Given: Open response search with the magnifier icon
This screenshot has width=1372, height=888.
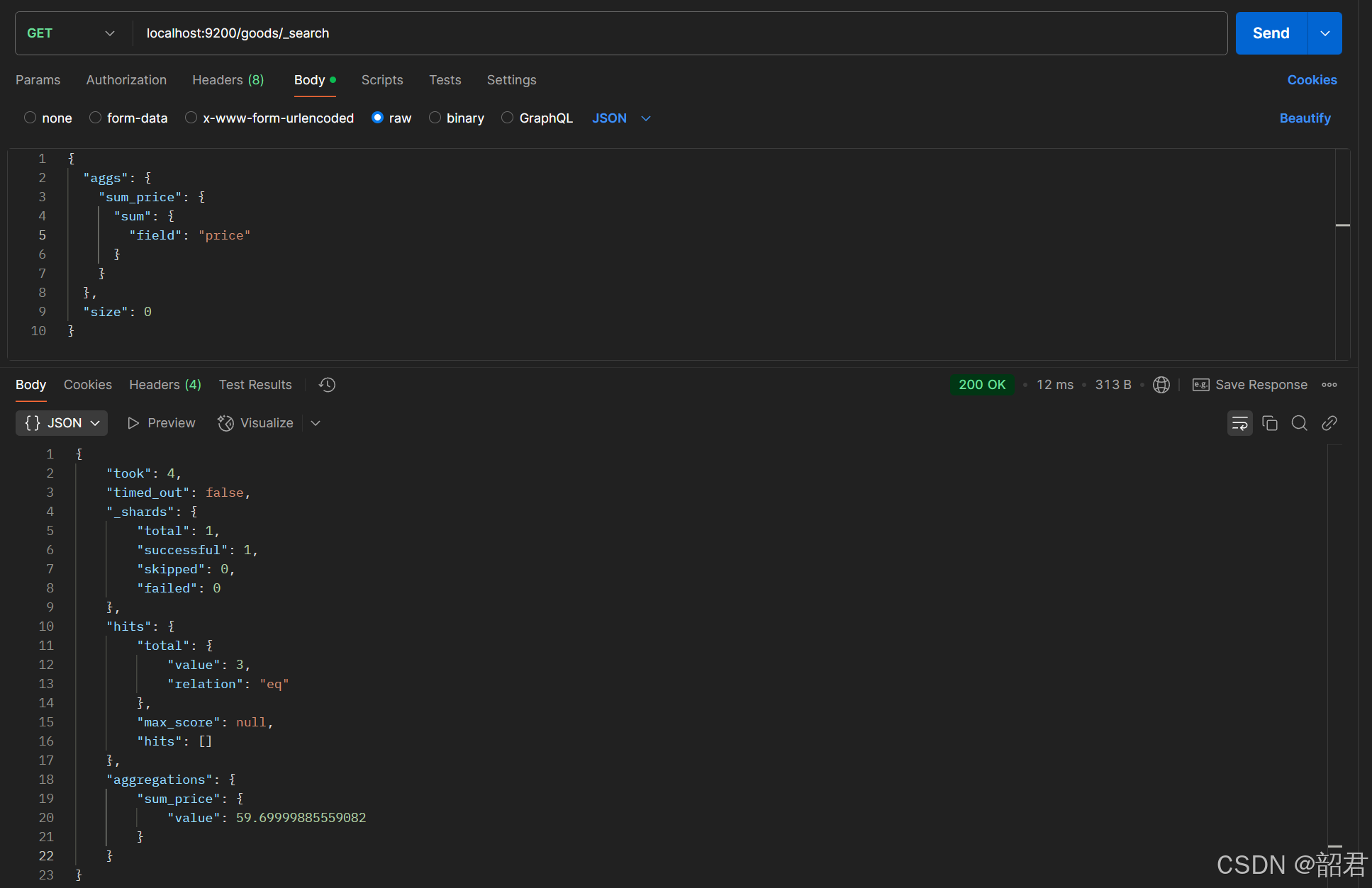Looking at the screenshot, I should pos(1299,423).
